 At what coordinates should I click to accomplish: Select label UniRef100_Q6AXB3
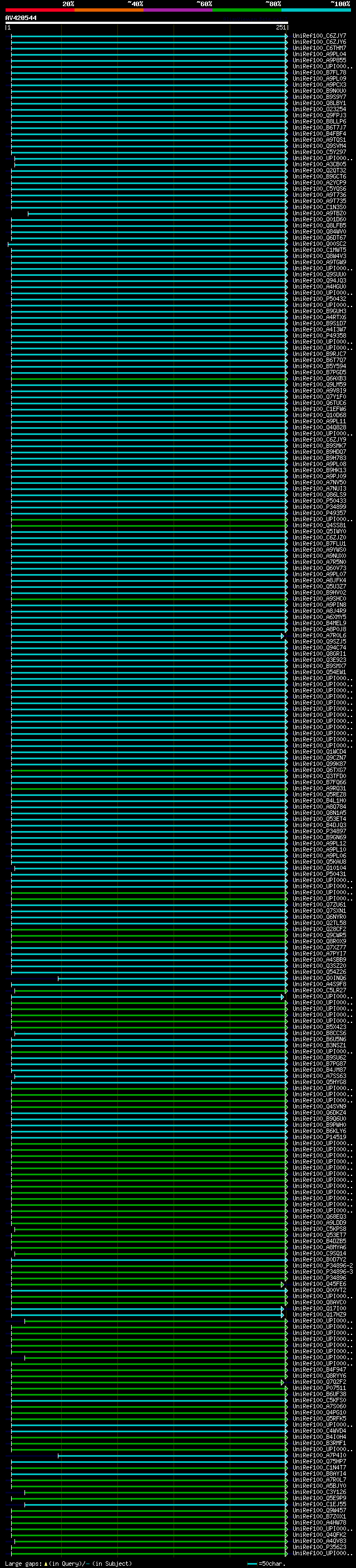coord(319,379)
